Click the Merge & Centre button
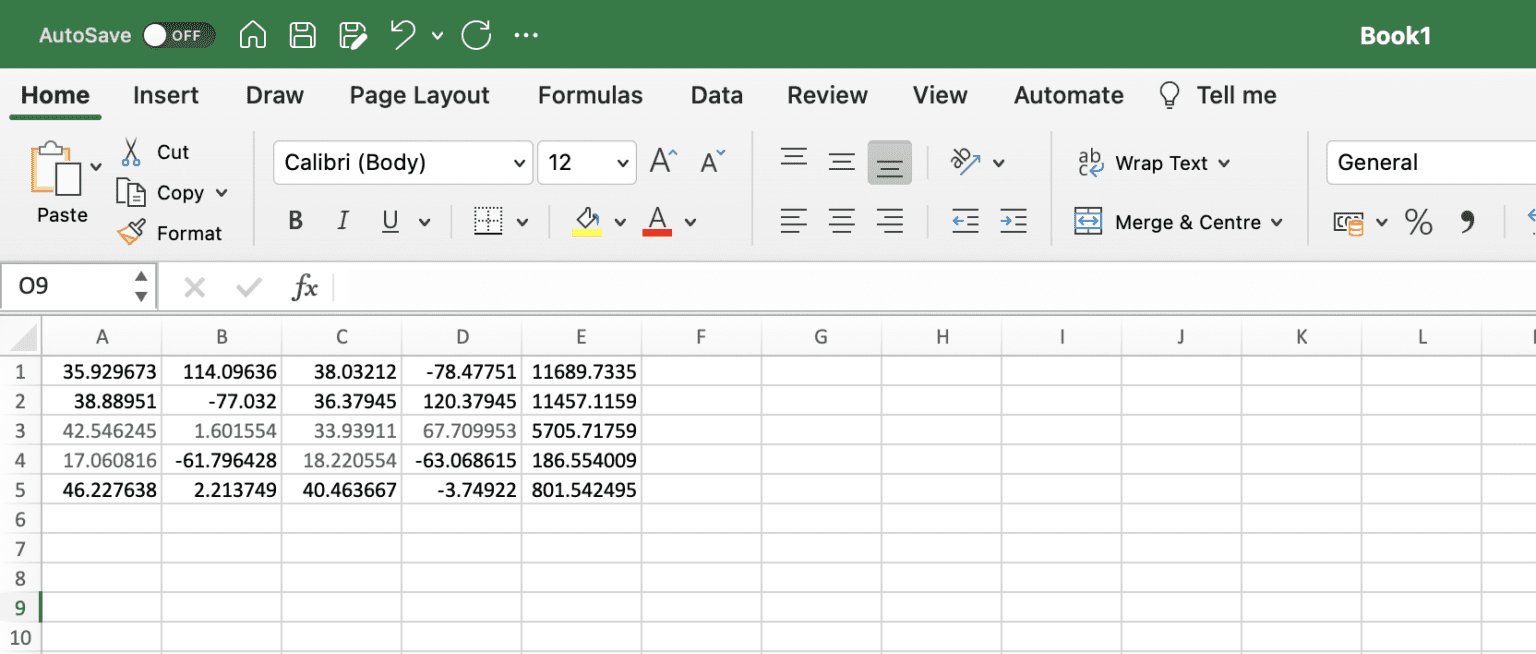Screen dimensions: 1536x654 click(x=1178, y=222)
